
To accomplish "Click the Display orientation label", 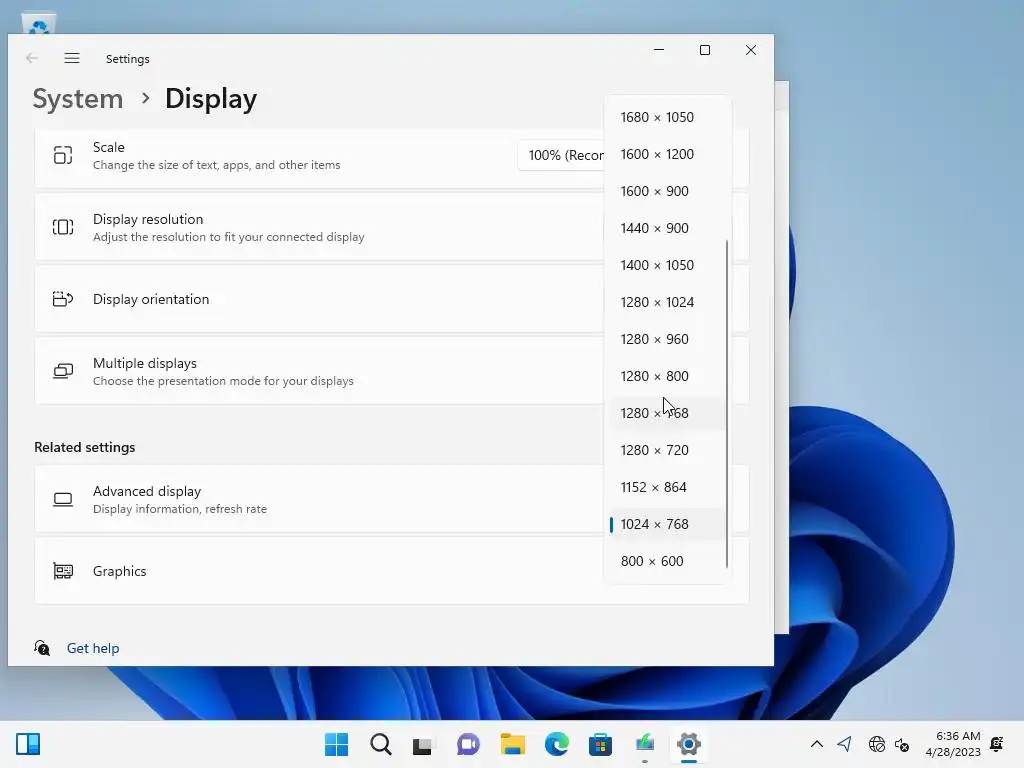I will click(x=151, y=299).
